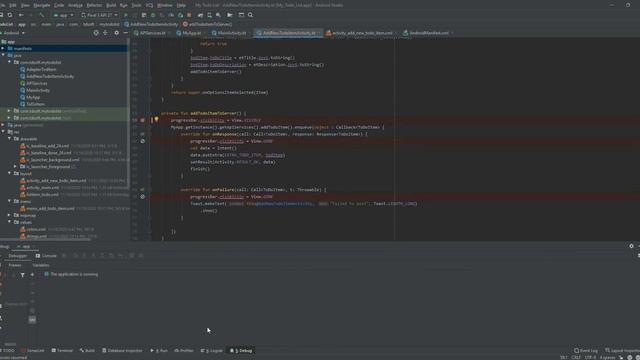Viewport: 640px width, 360px height.
Task: Open the Help menu
Action: 181,5
